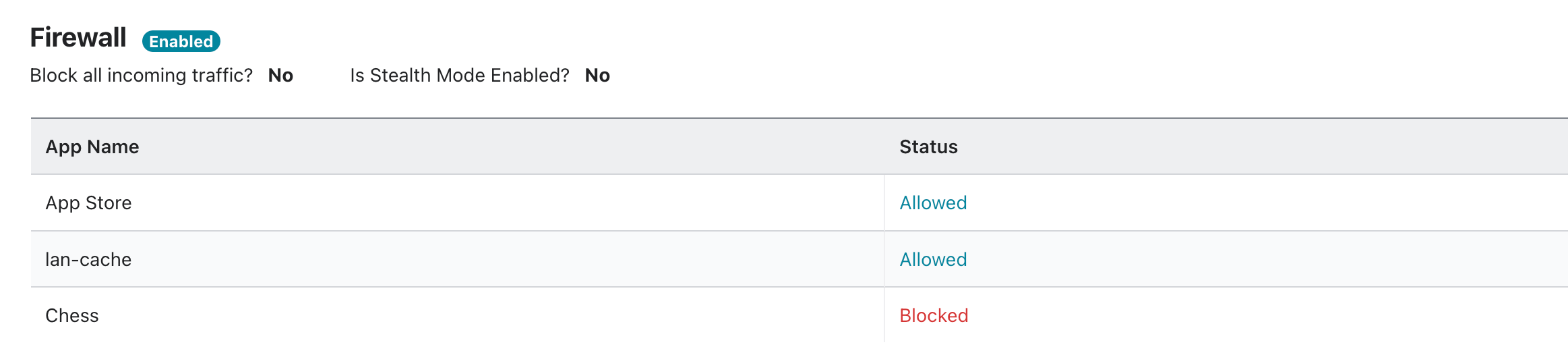Select the App Store row name
This screenshot has width=1568, height=351.
point(88,202)
